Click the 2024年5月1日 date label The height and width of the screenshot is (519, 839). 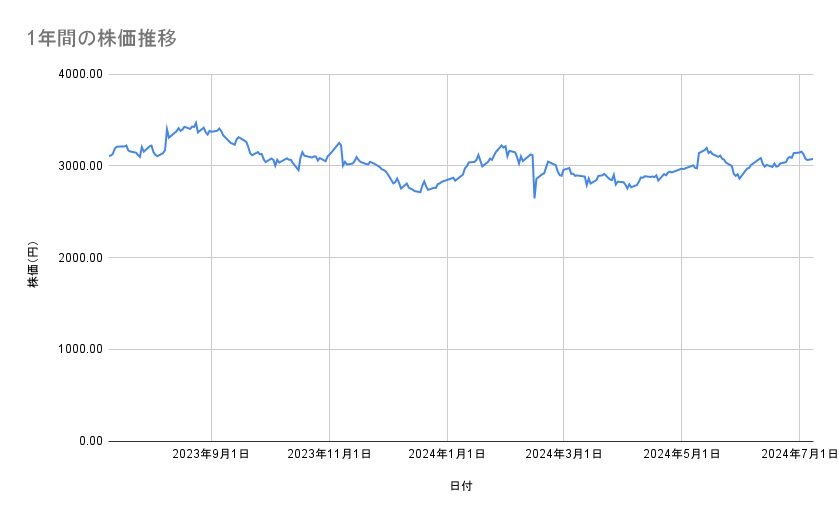(682, 455)
